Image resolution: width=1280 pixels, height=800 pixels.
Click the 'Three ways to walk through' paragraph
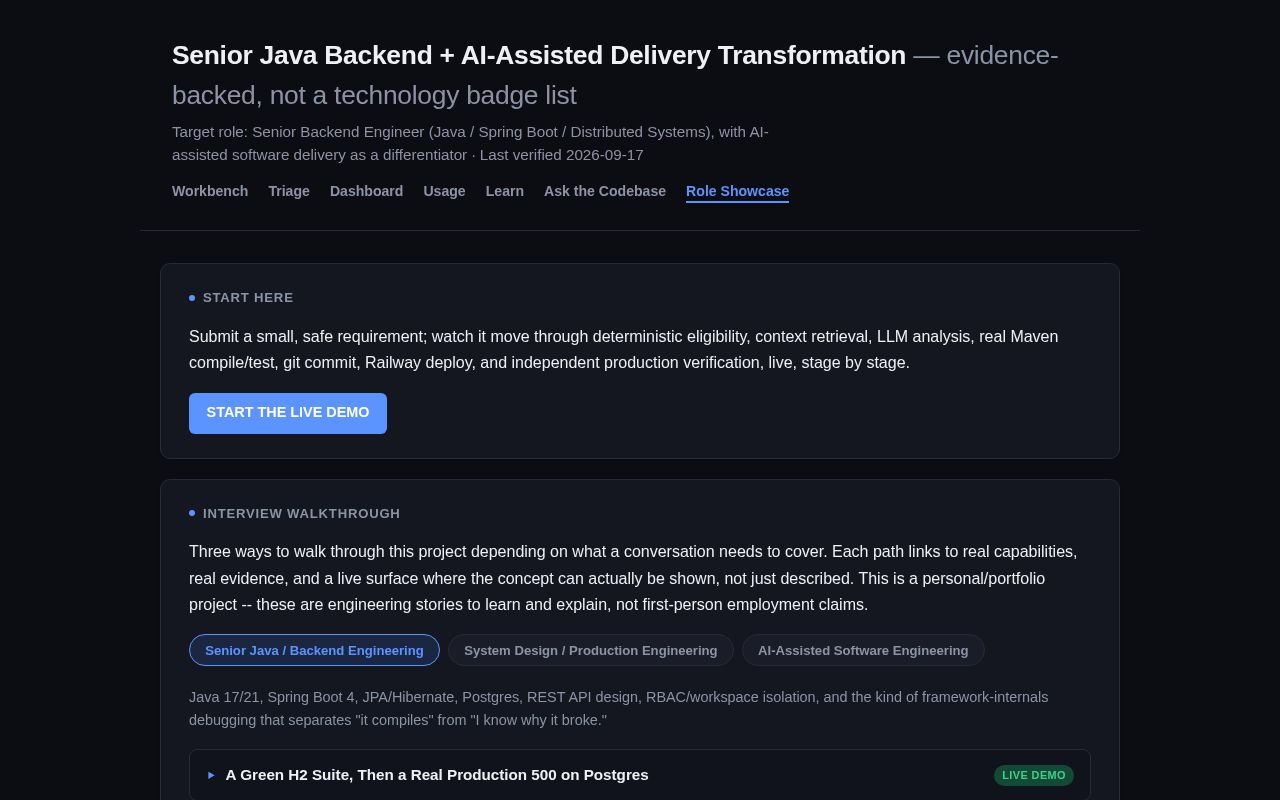[633, 578]
